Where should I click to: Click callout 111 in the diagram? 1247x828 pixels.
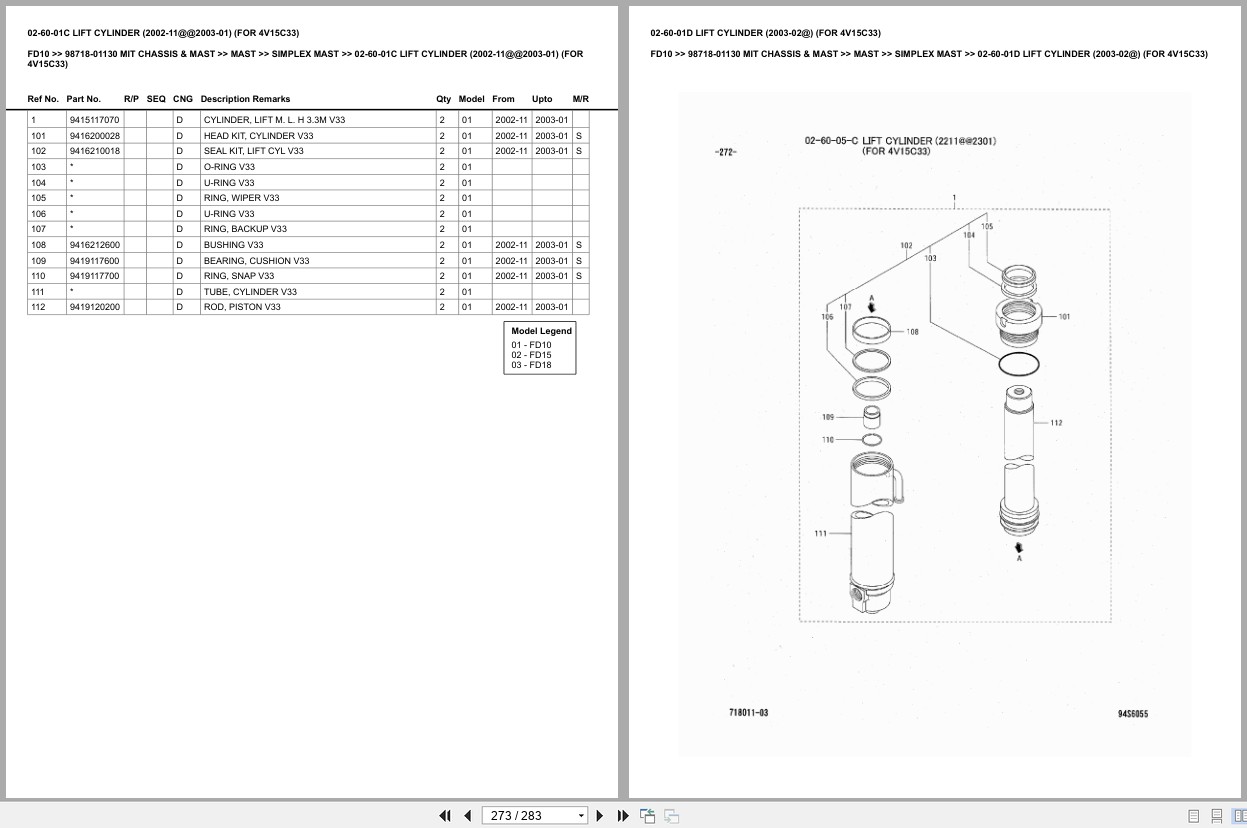click(820, 534)
